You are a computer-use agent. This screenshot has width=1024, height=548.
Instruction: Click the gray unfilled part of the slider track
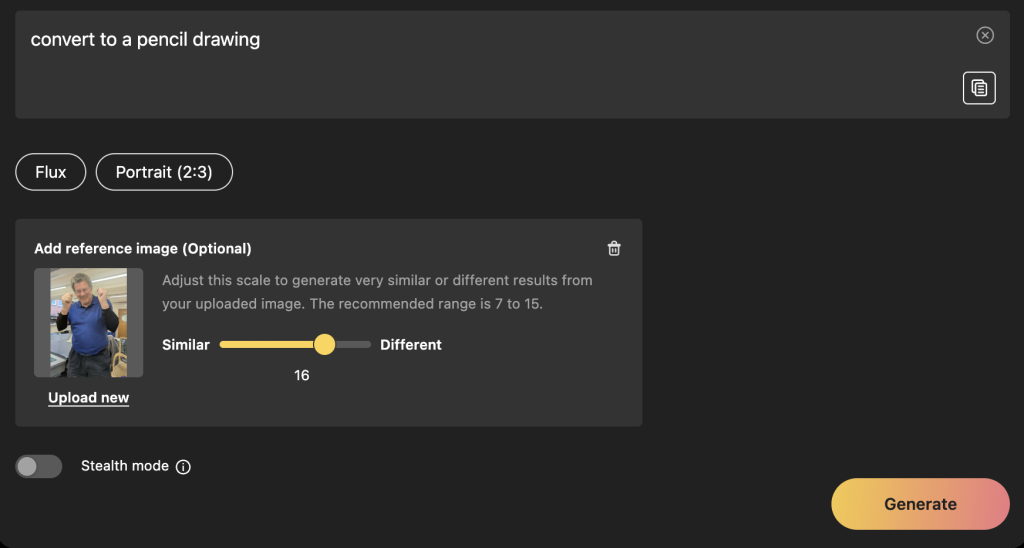click(354, 345)
